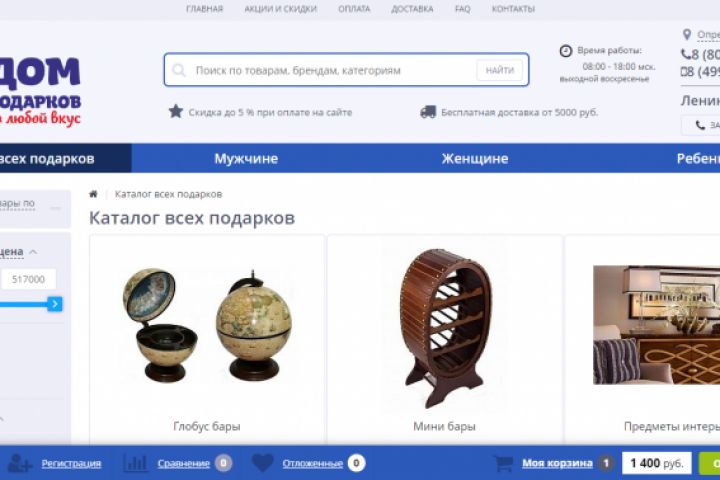Collapse the Товары по filter block
This screenshot has width=720, height=480.
tap(55, 208)
